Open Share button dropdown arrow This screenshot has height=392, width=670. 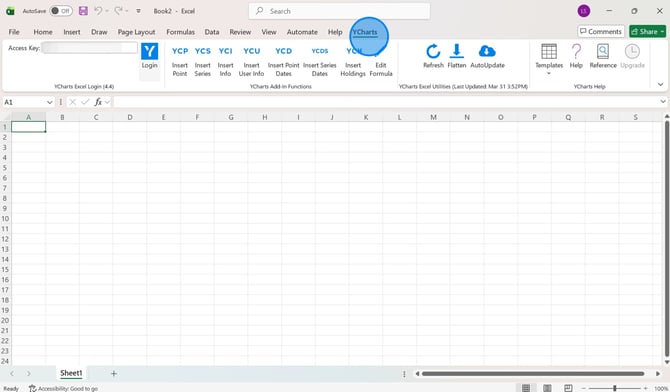tap(662, 32)
